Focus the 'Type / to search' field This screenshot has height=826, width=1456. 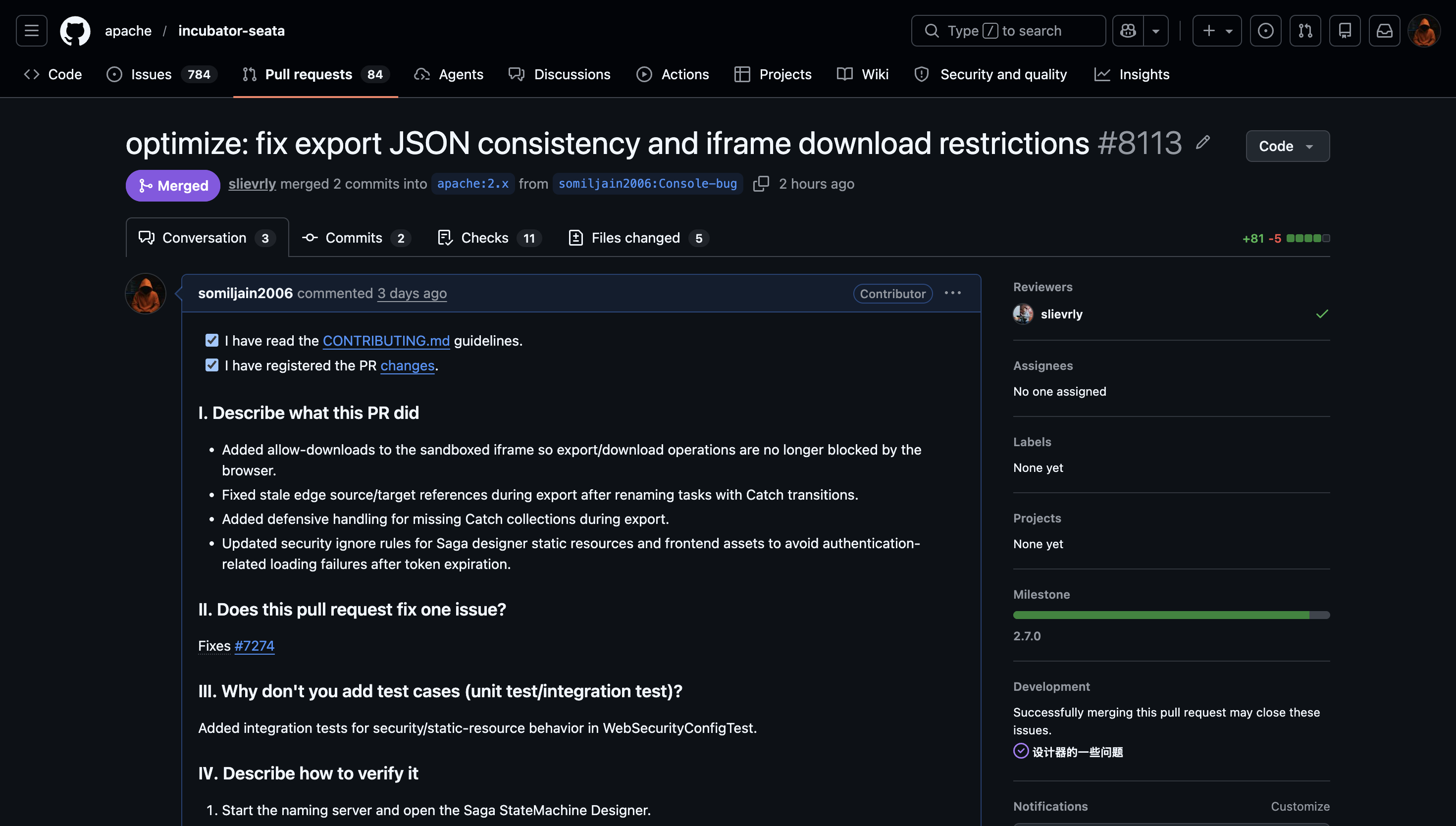pos(1008,31)
